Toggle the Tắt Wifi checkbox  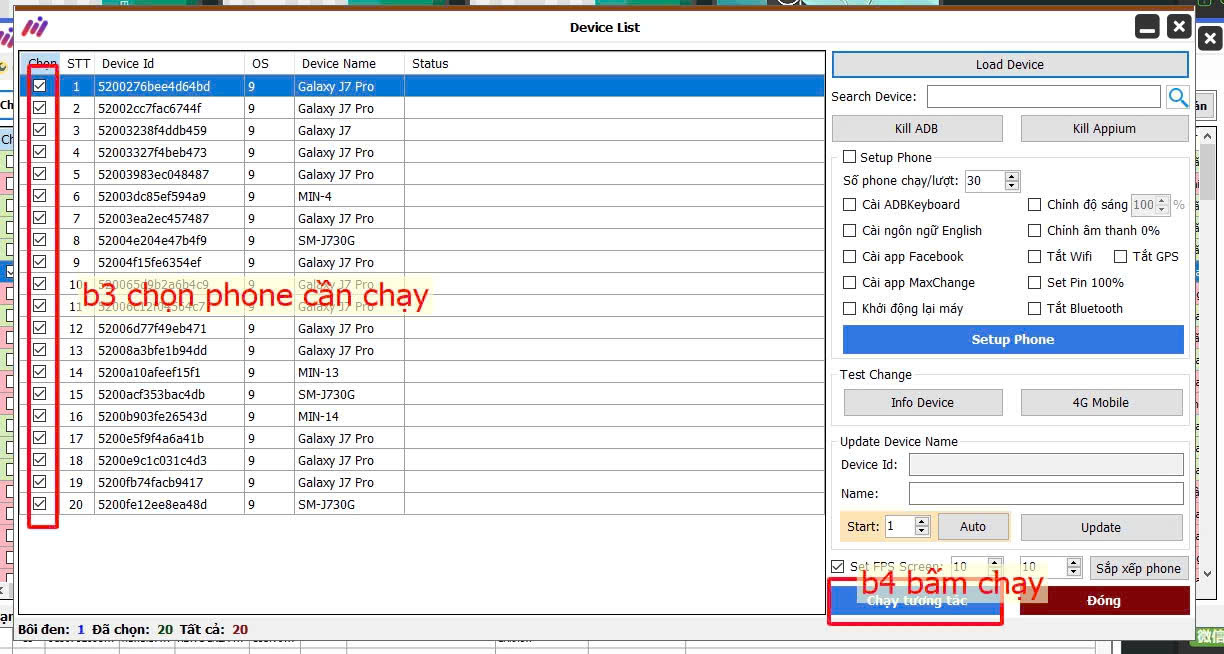click(1035, 257)
